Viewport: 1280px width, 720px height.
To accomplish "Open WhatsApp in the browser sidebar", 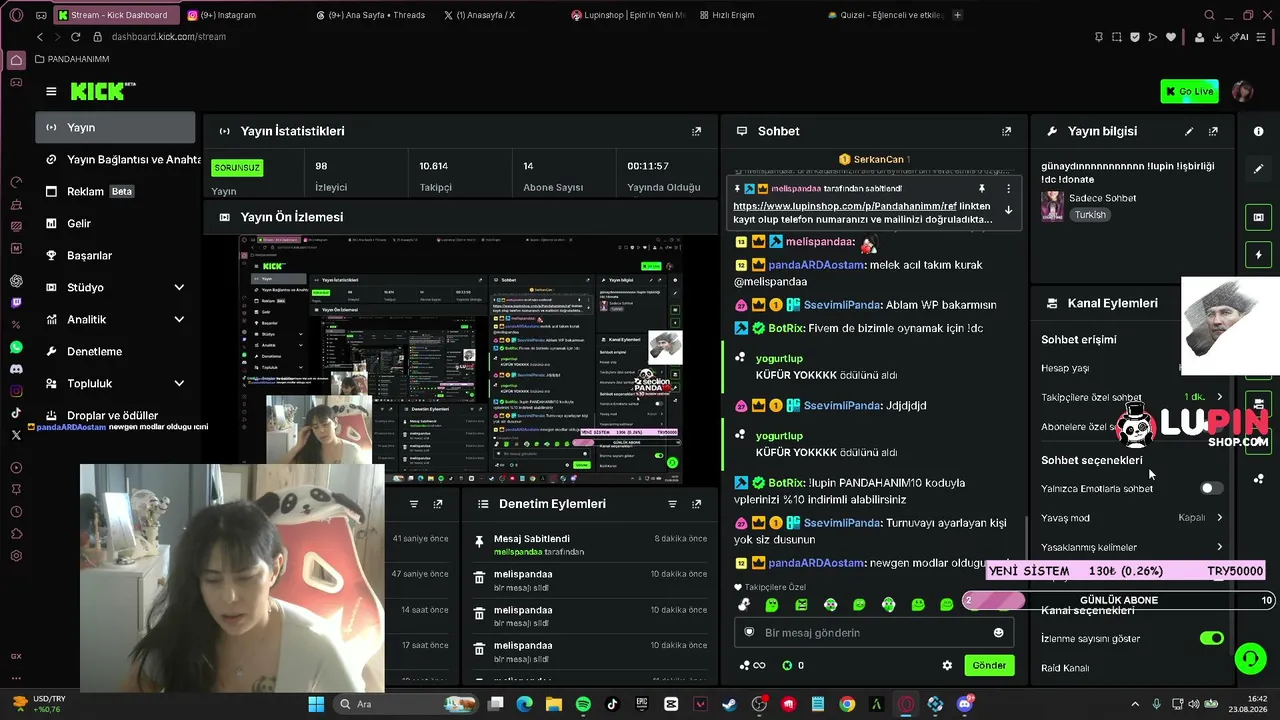I will [16, 347].
